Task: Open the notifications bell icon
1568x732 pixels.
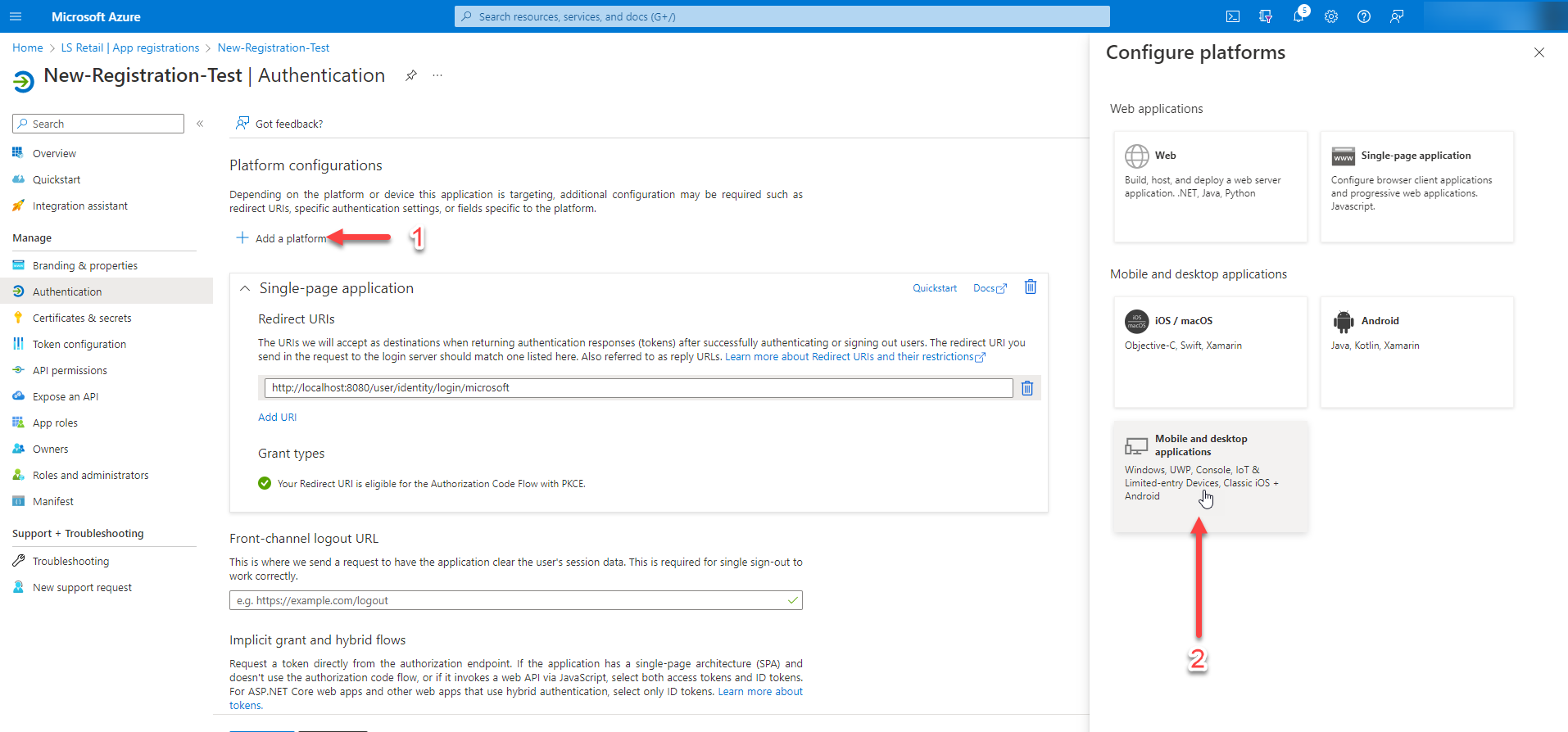Action: (x=1298, y=16)
